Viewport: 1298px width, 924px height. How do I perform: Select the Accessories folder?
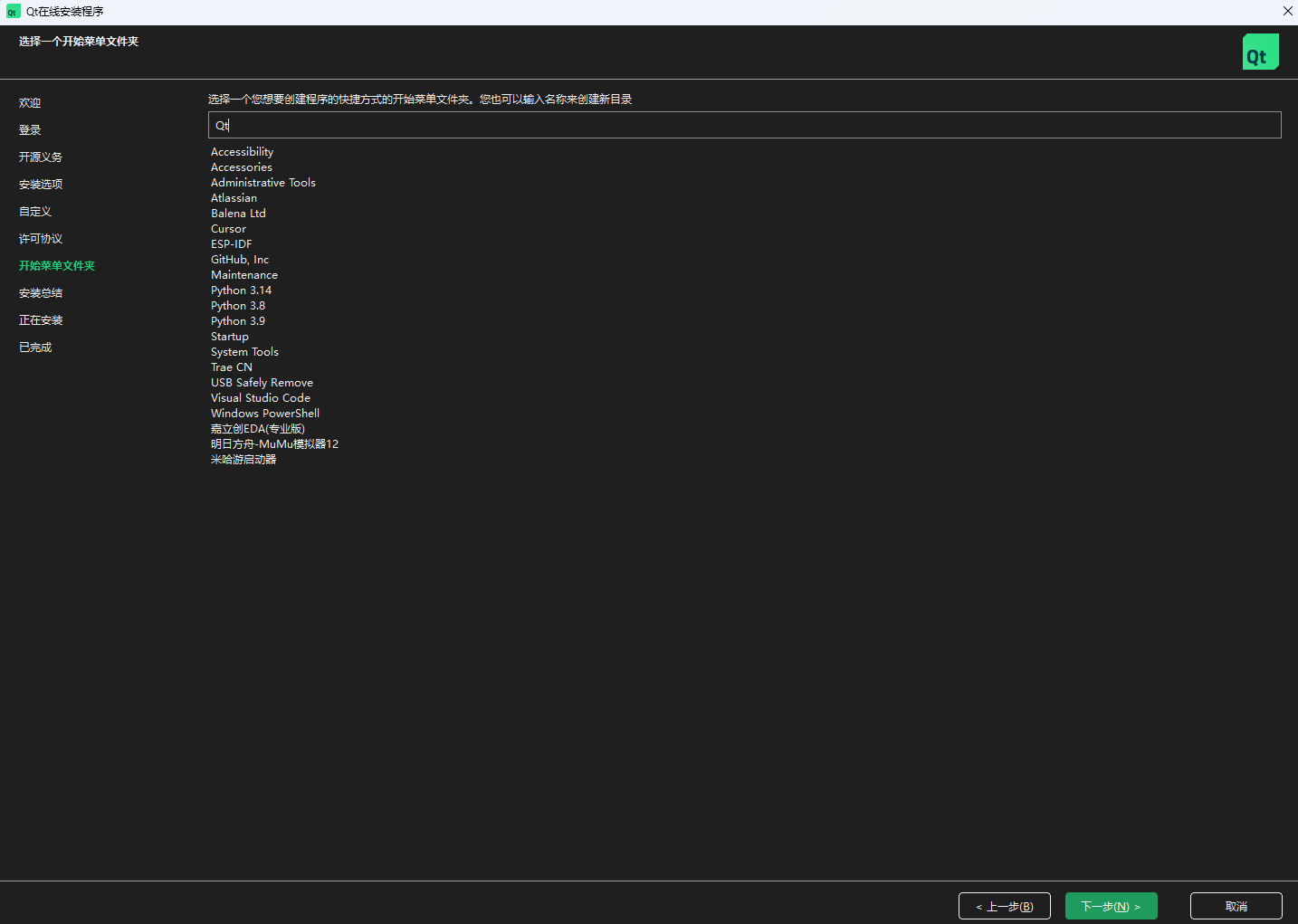tap(241, 167)
